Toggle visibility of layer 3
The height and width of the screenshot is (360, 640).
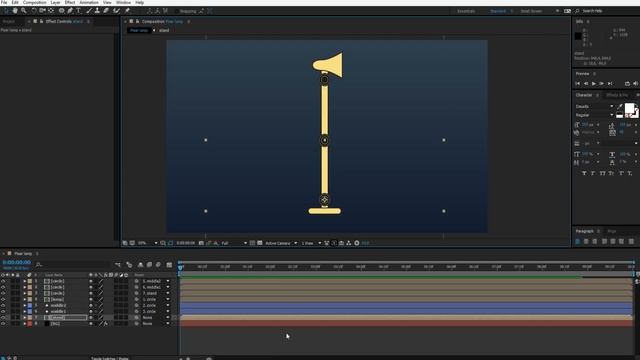(3, 293)
